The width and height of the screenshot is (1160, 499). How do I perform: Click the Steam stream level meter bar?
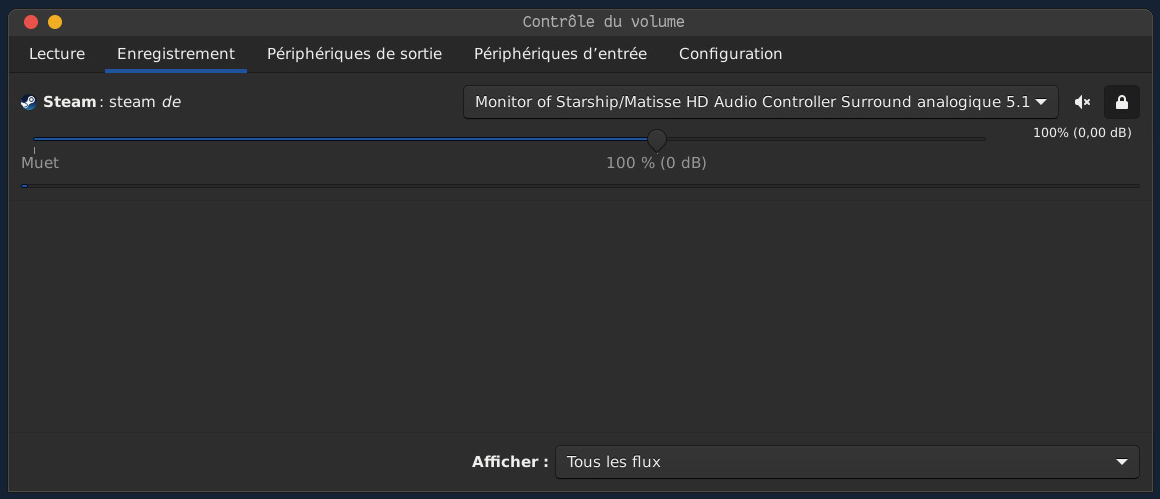[x=580, y=186]
